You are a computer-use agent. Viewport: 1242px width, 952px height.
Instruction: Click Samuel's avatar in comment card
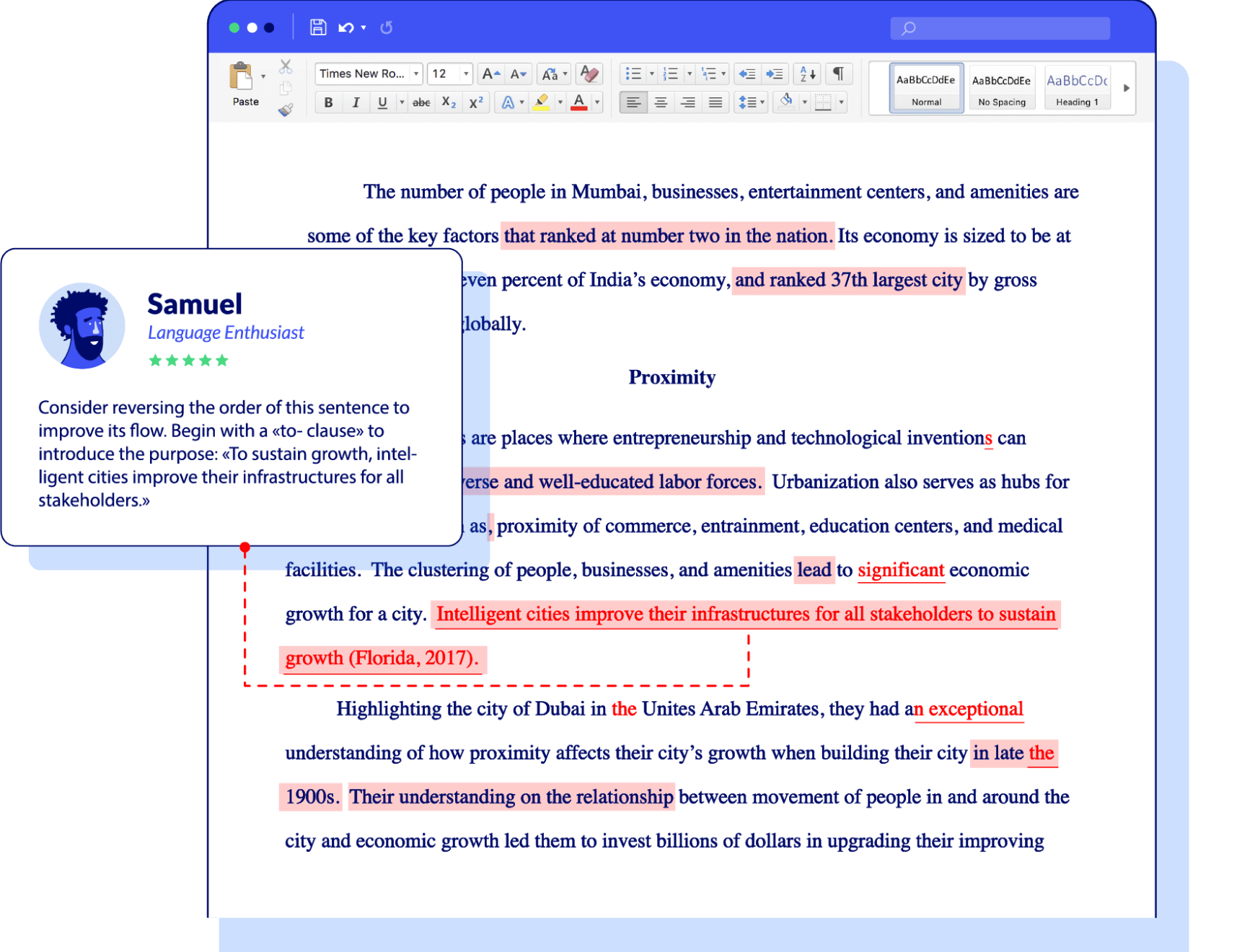pos(82,325)
